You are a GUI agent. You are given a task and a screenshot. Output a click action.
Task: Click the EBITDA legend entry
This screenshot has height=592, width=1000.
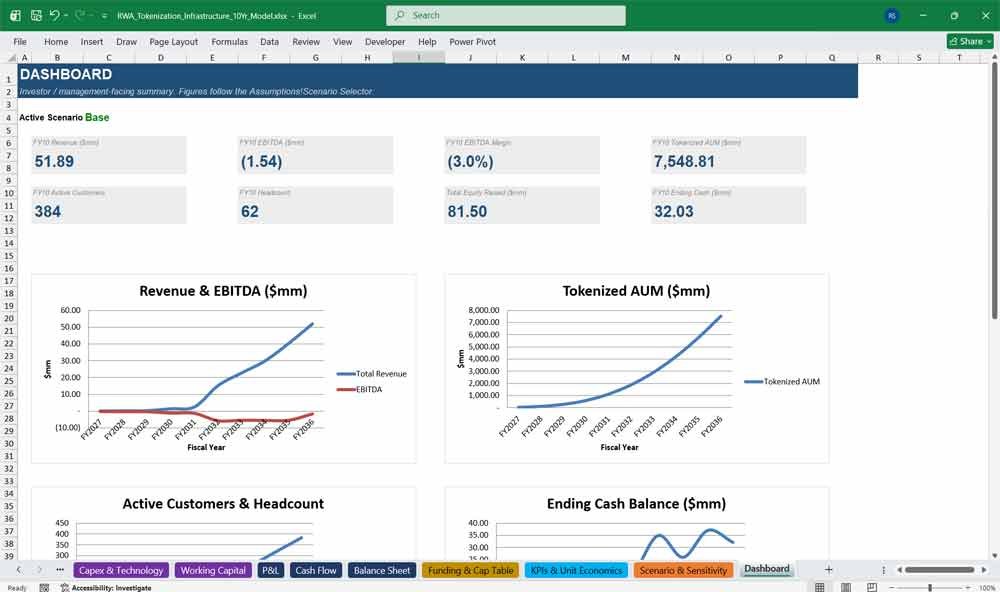pyautogui.click(x=360, y=389)
